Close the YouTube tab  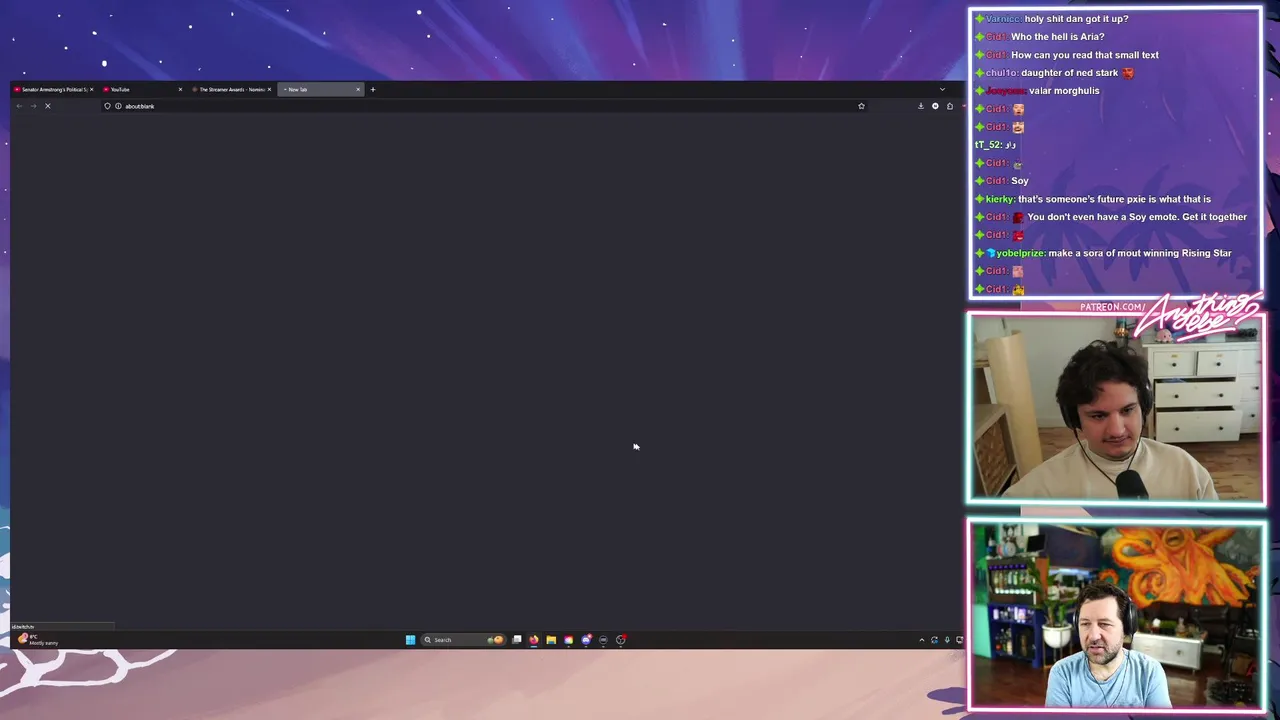pos(180,89)
